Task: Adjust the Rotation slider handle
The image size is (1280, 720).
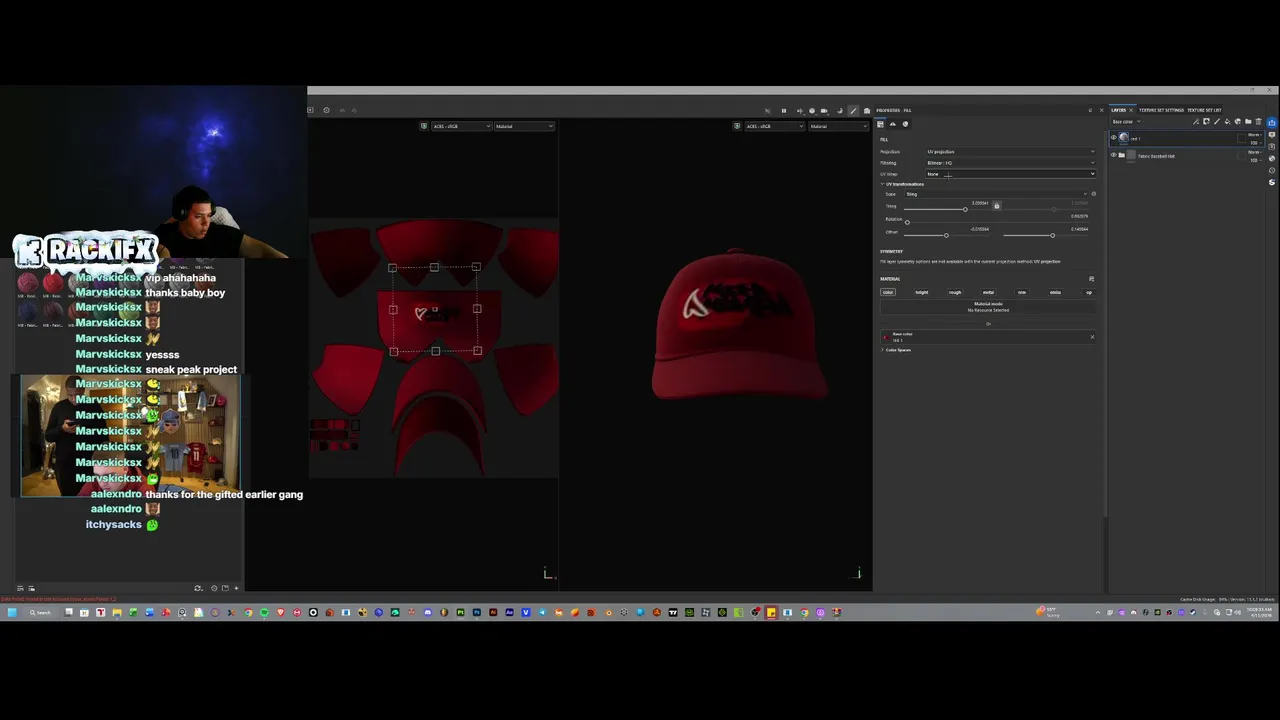Action: point(907,222)
